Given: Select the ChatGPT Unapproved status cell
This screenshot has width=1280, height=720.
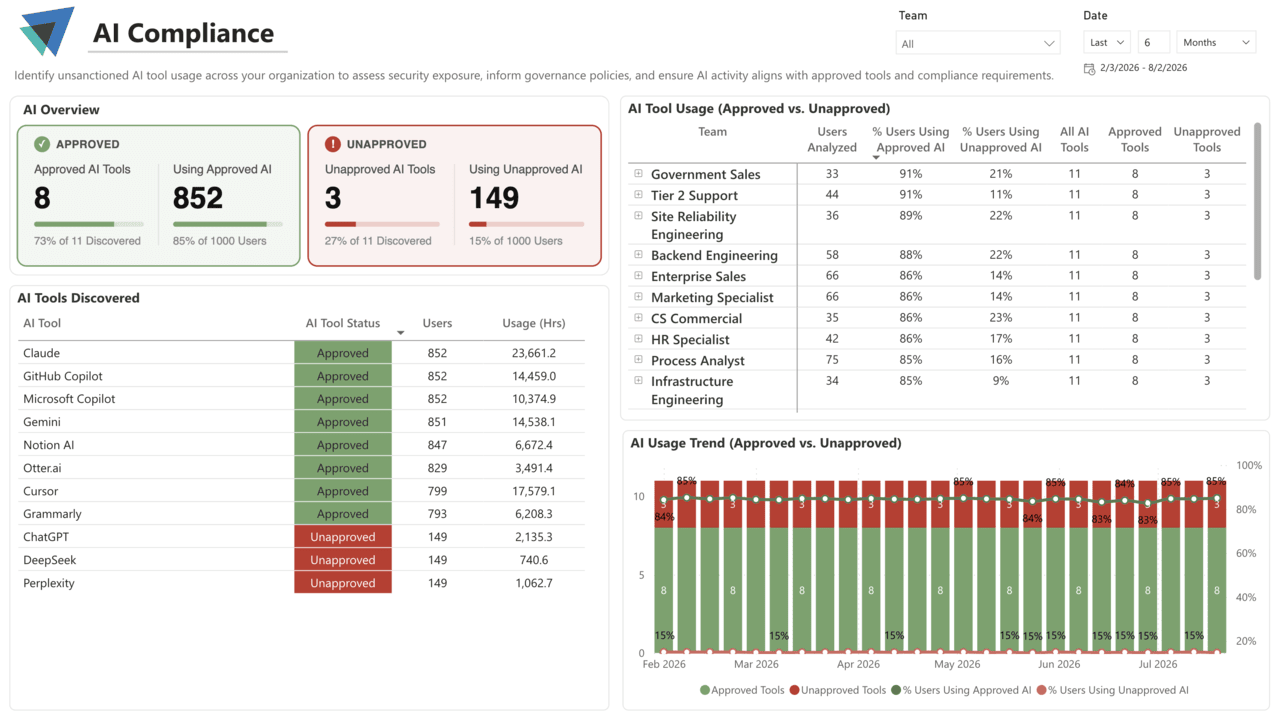Looking at the screenshot, I should click(x=343, y=537).
